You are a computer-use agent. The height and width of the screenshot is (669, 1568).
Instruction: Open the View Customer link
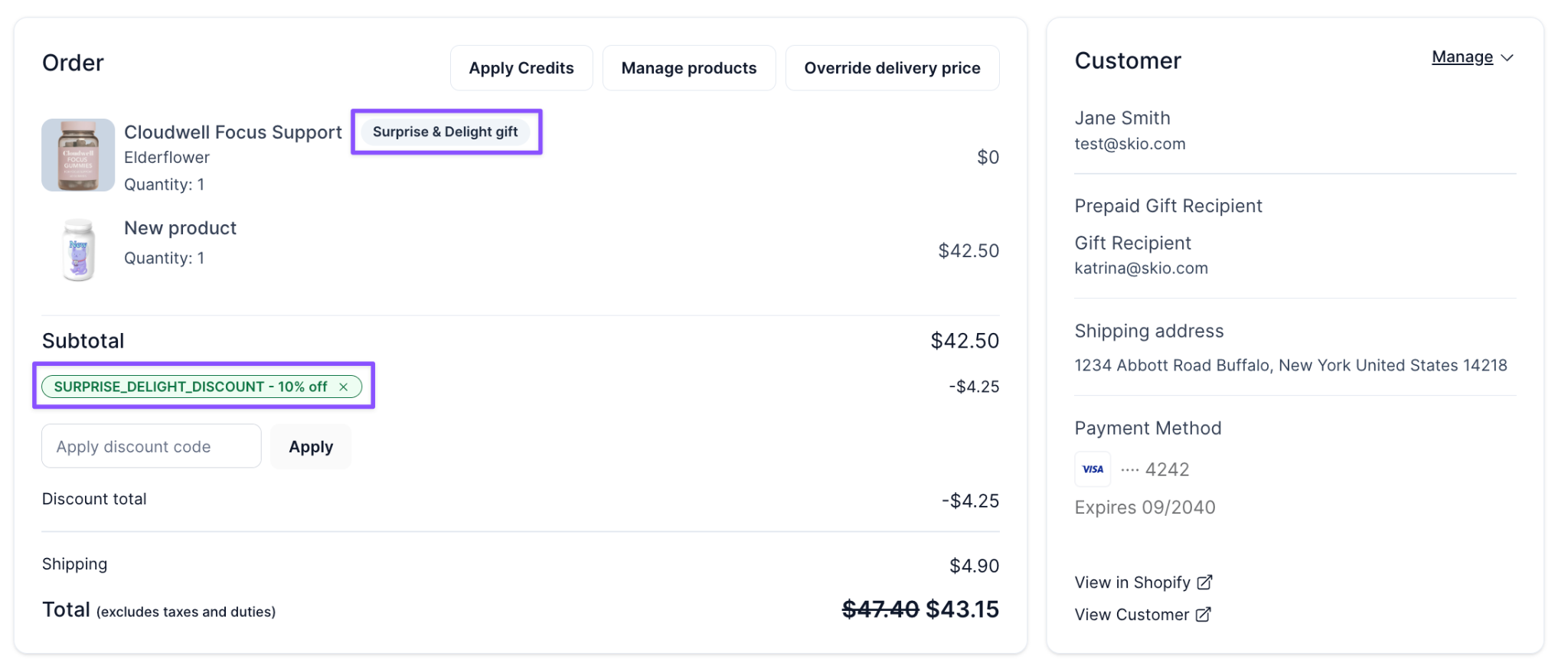tap(1132, 615)
